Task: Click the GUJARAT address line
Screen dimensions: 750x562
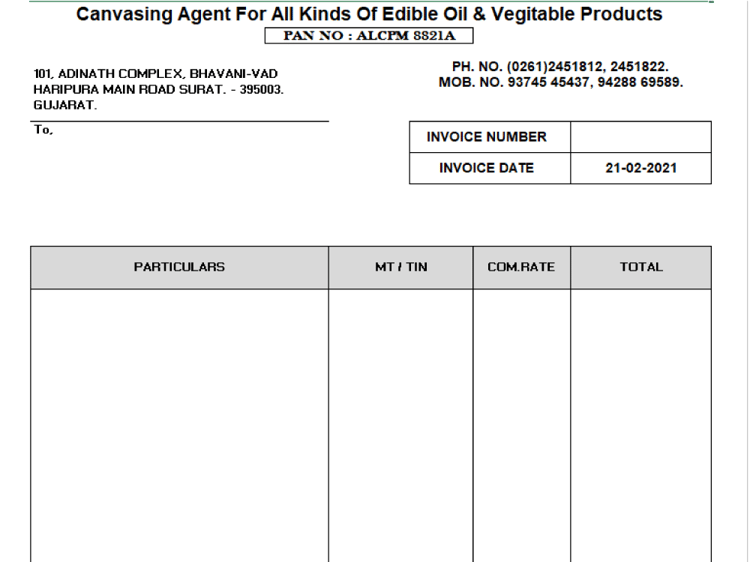Action: coord(65,105)
